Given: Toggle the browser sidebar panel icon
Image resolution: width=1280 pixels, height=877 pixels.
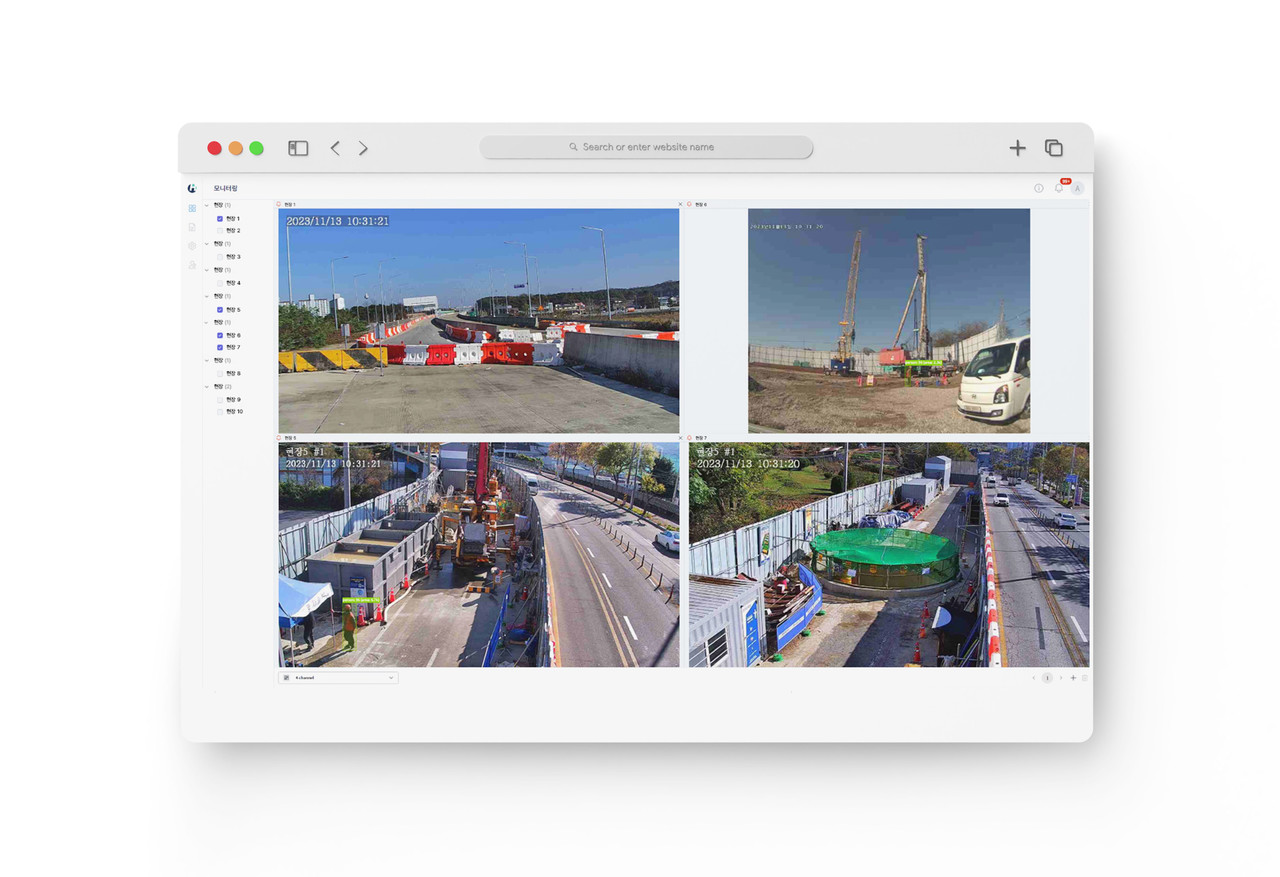Looking at the screenshot, I should point(298,148).
